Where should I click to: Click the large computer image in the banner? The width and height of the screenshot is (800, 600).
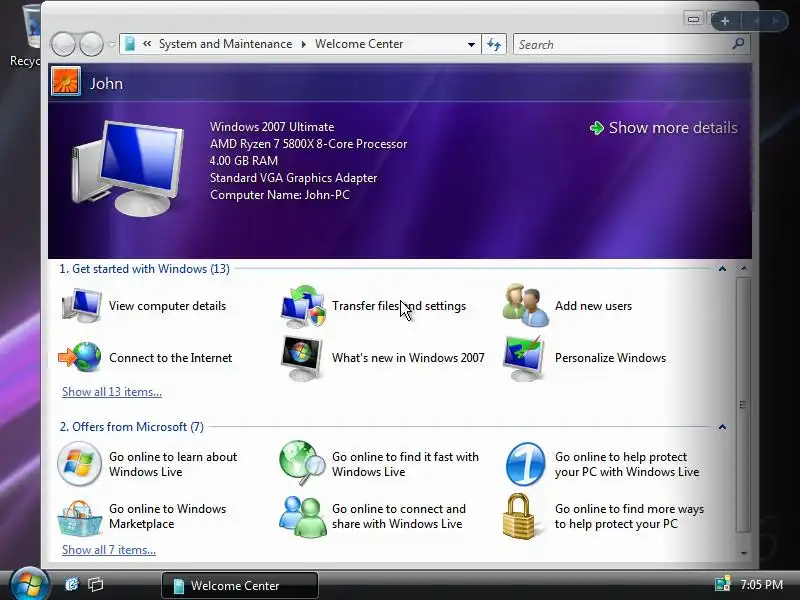128,168
